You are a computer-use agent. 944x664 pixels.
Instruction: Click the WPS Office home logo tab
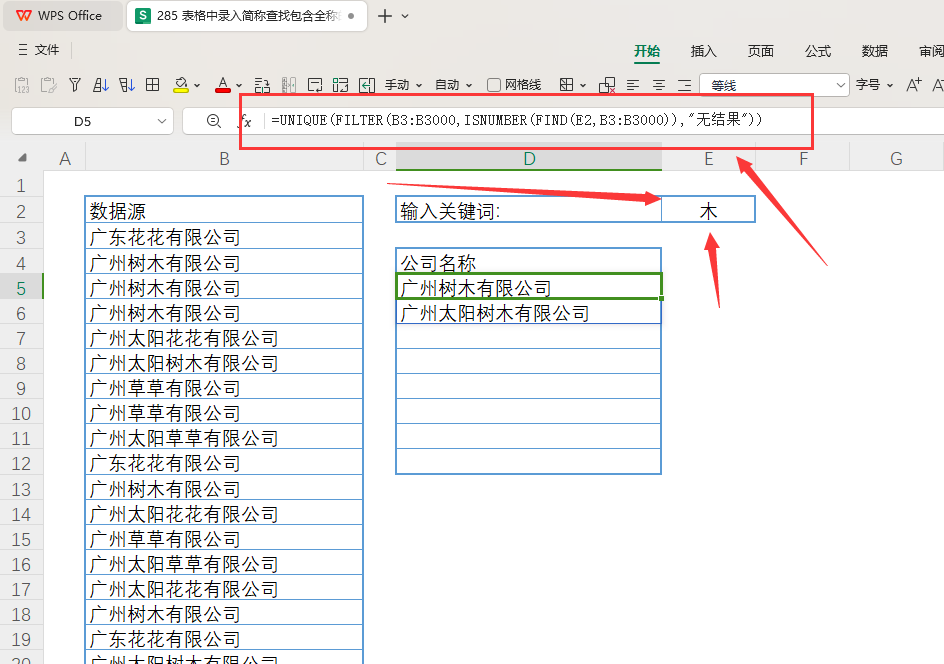pos(63,16)
